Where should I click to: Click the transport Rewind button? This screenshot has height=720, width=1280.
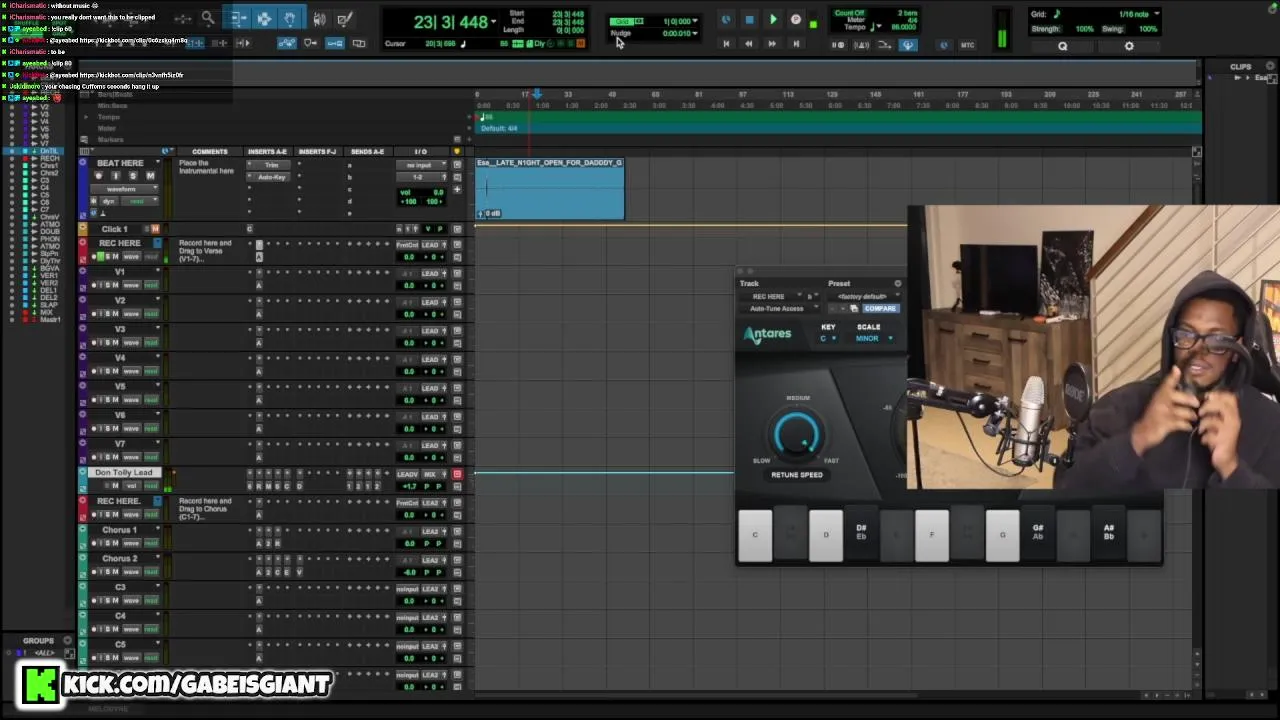click(749, 44)
